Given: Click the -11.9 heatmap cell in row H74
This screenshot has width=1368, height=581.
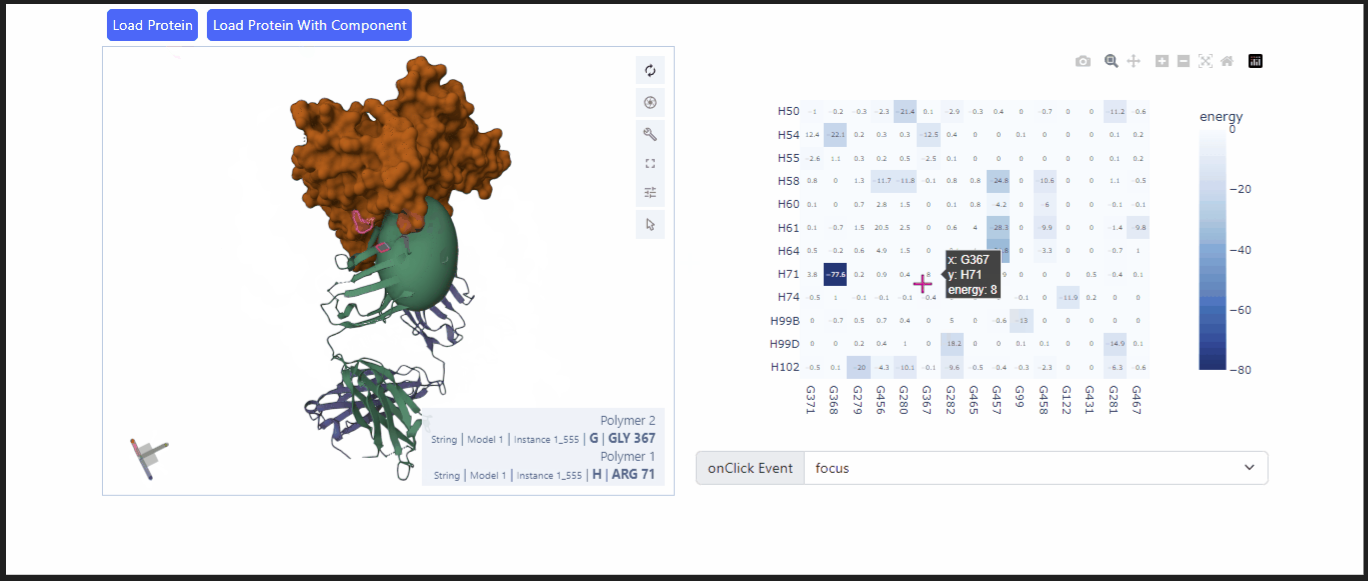Looking at the screenshot, I should click(1068, 297).
